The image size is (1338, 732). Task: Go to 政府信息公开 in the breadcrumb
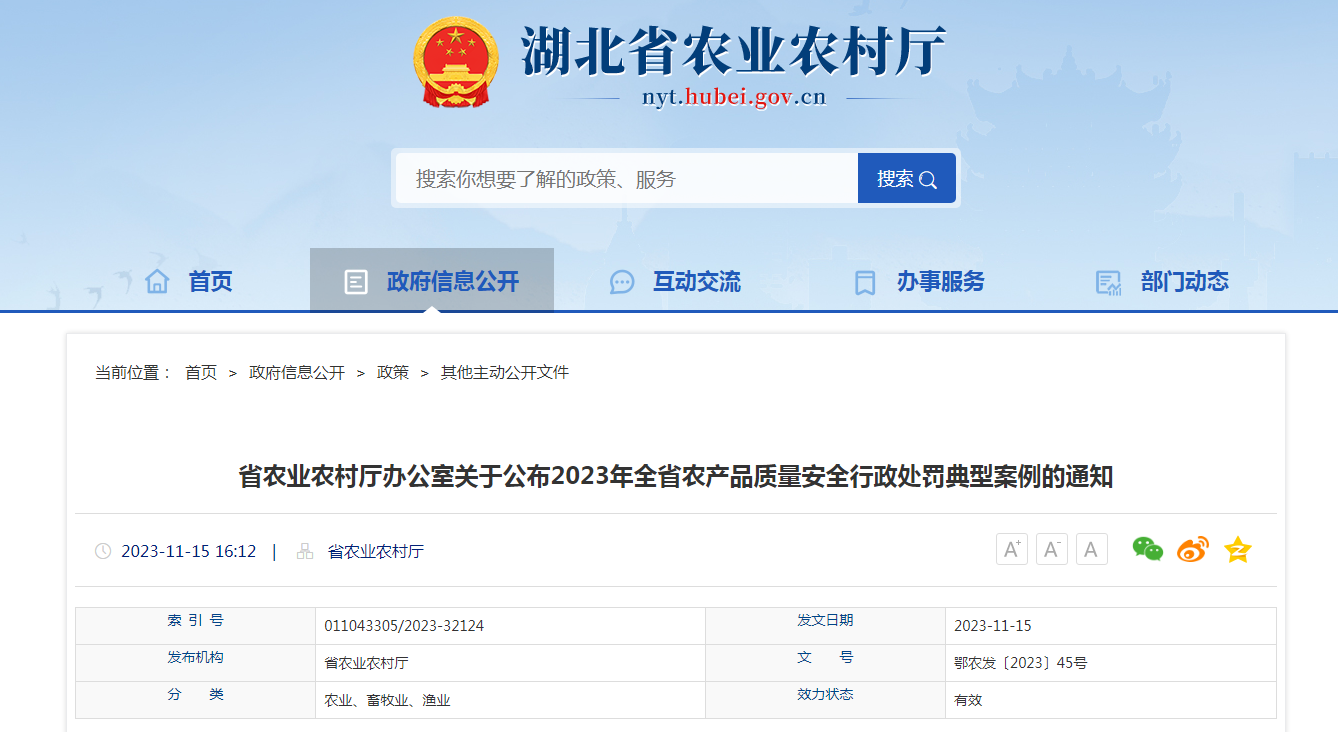(297, 372)
